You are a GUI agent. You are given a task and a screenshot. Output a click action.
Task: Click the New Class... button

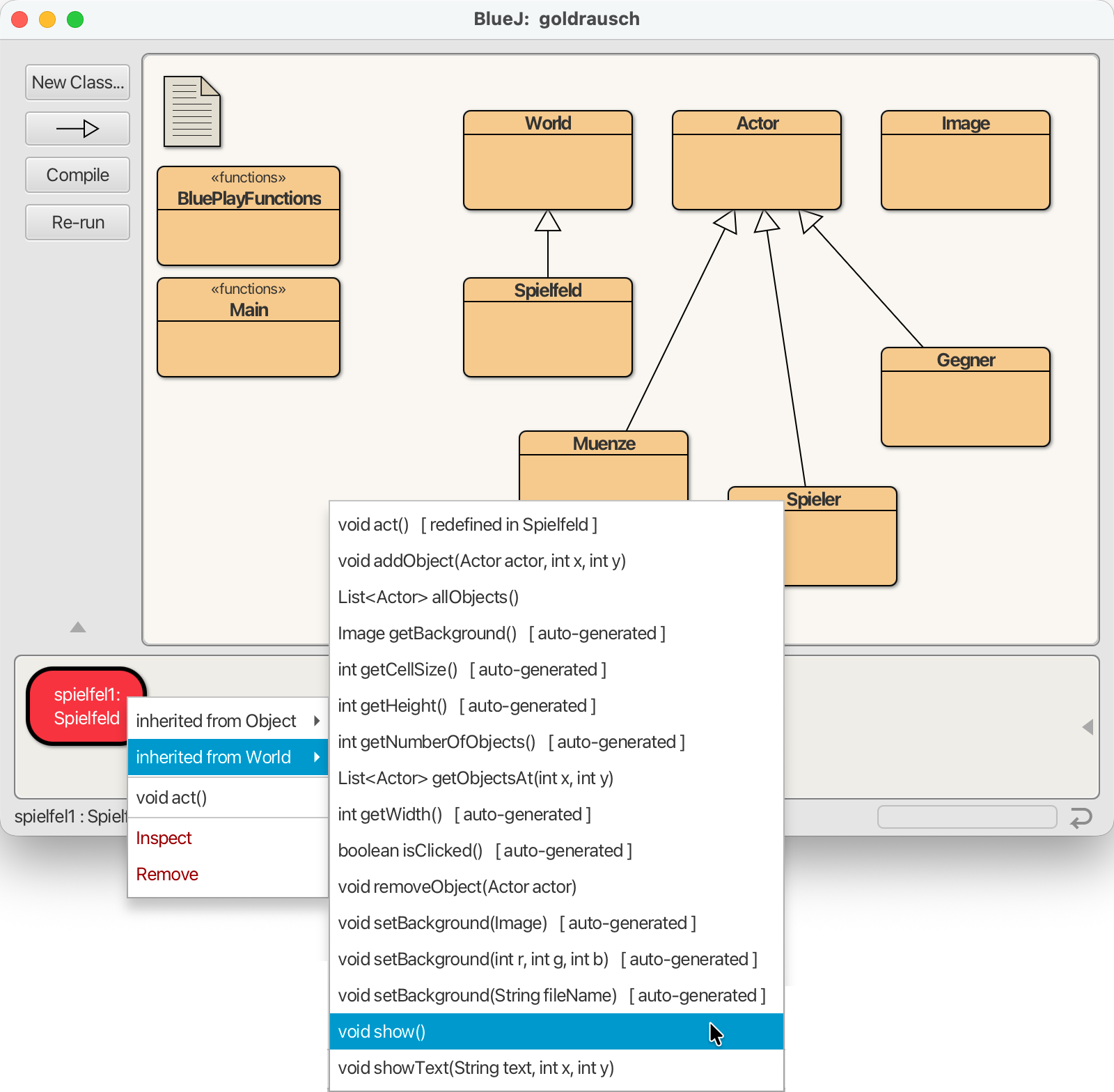tap(77, 82)
